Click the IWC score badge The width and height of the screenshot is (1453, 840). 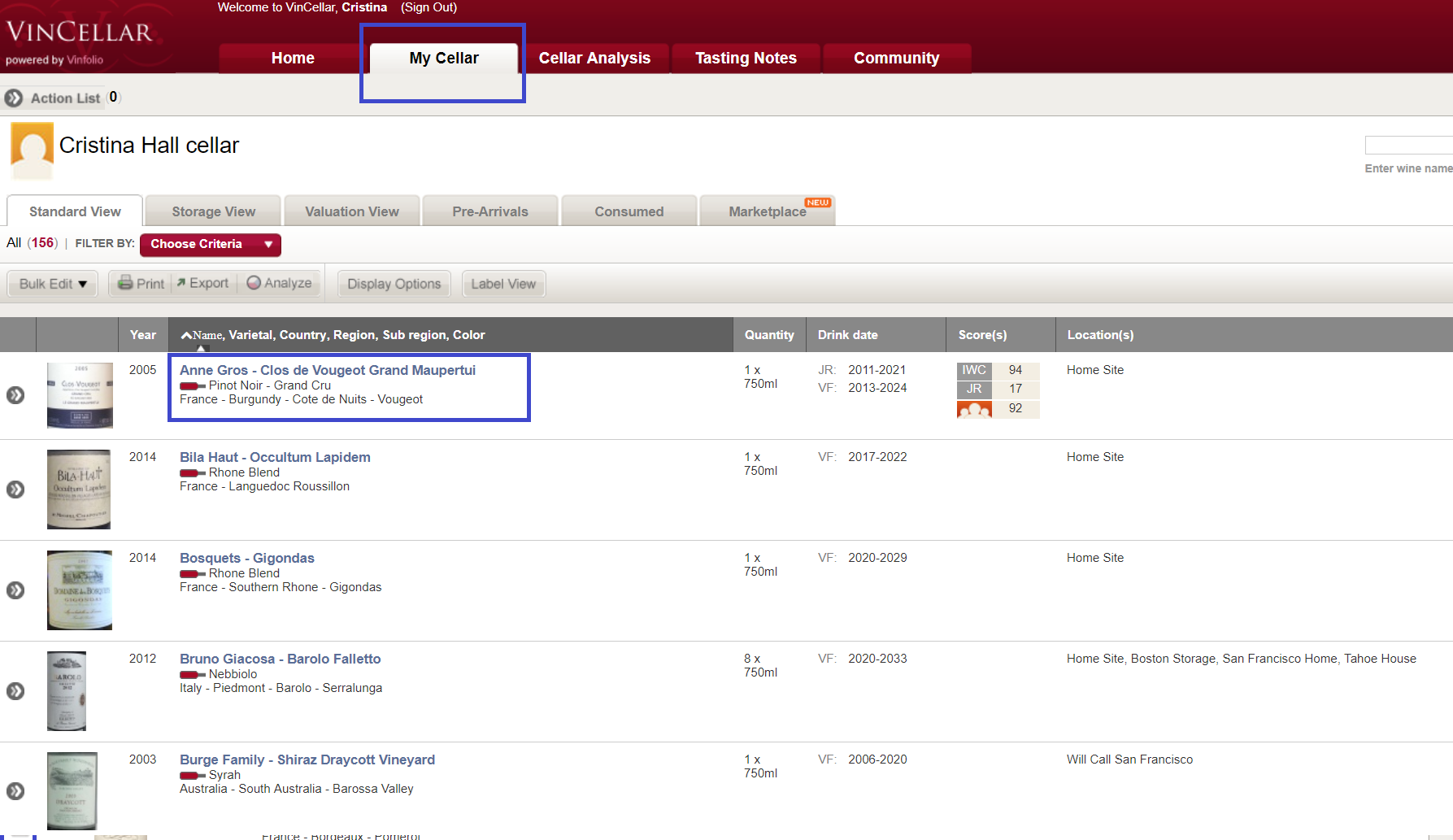(x=974, y=370)
